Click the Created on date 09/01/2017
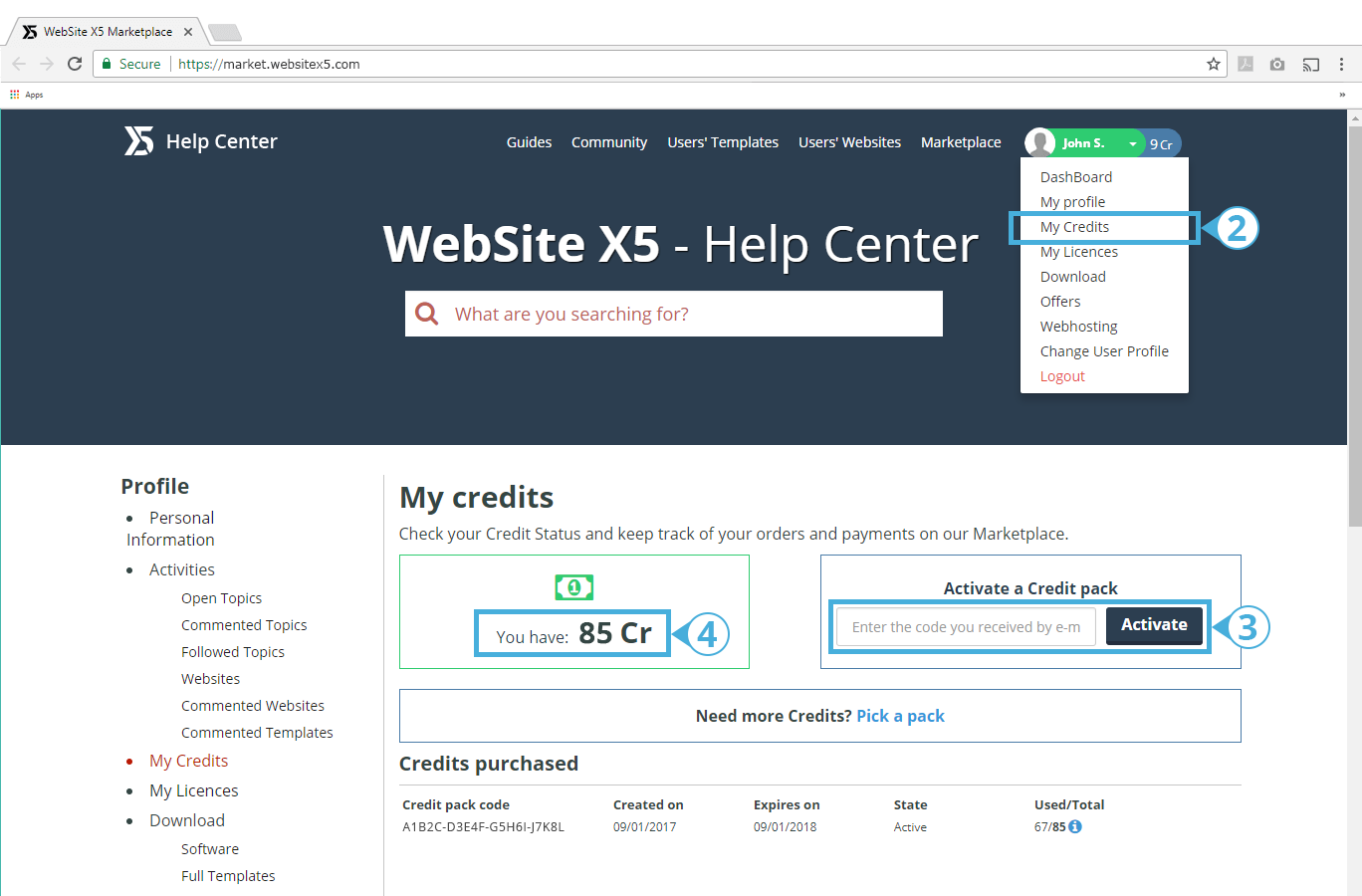Screen dimensions: 1362x896 click(644, 827)
